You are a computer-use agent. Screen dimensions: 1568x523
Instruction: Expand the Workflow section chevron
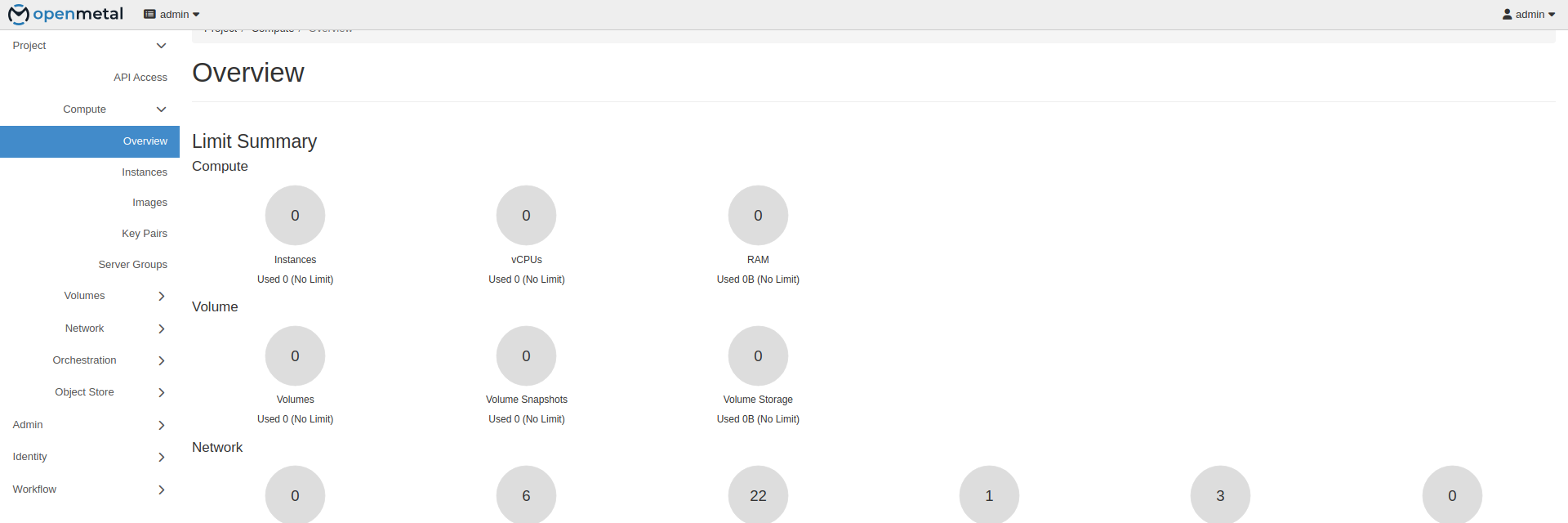tap(161, 489)
